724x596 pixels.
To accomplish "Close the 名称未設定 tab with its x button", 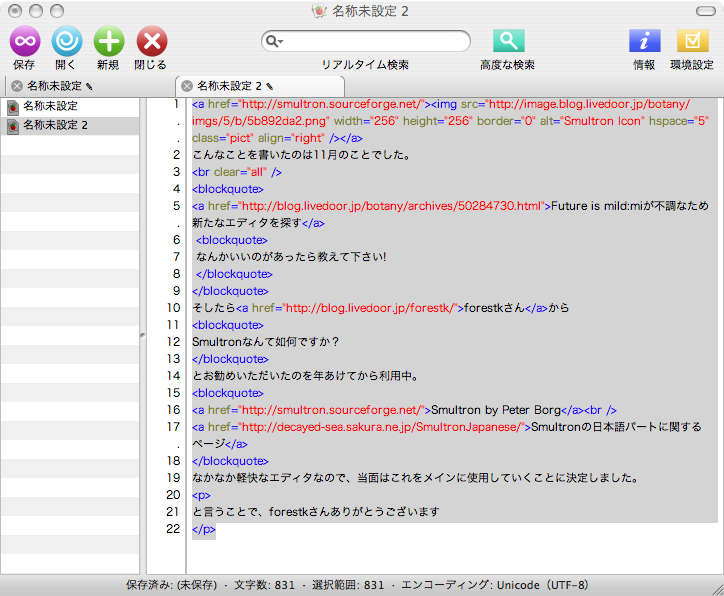I will [17, 86].
